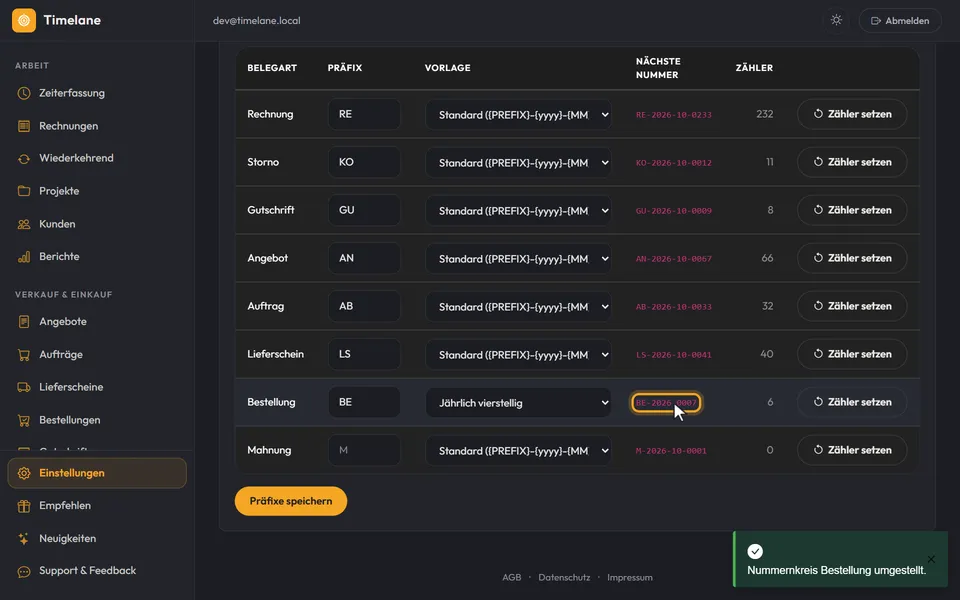960x600 pixels.
Task: Open the Vorlage dropdown for Angebot
Action: pyautogui.click(x=518, y=259)
